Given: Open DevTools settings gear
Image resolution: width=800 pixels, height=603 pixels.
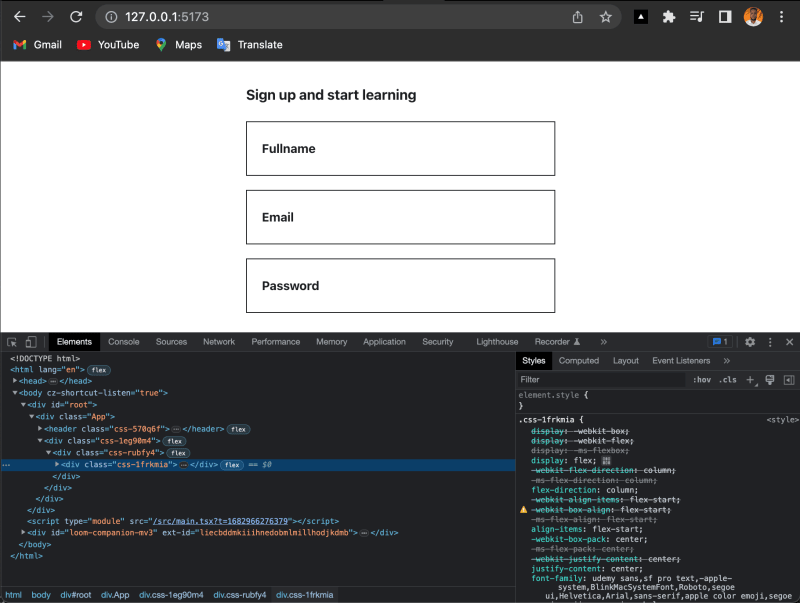Looking at the screenshot, I should point(749,342).
